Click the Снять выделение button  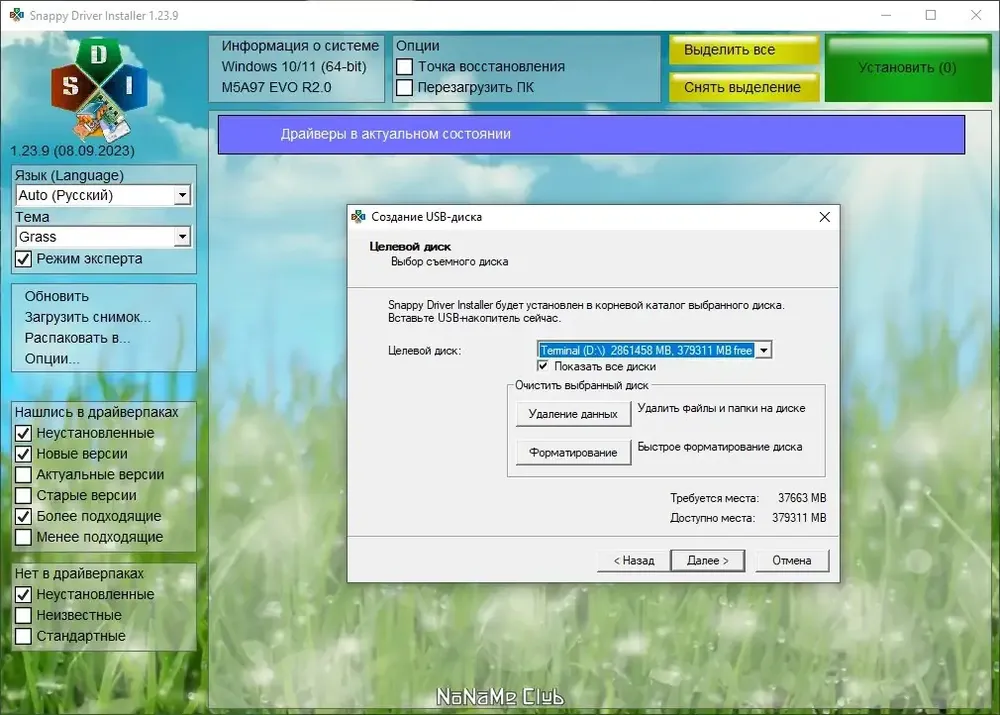pos(744,87)
